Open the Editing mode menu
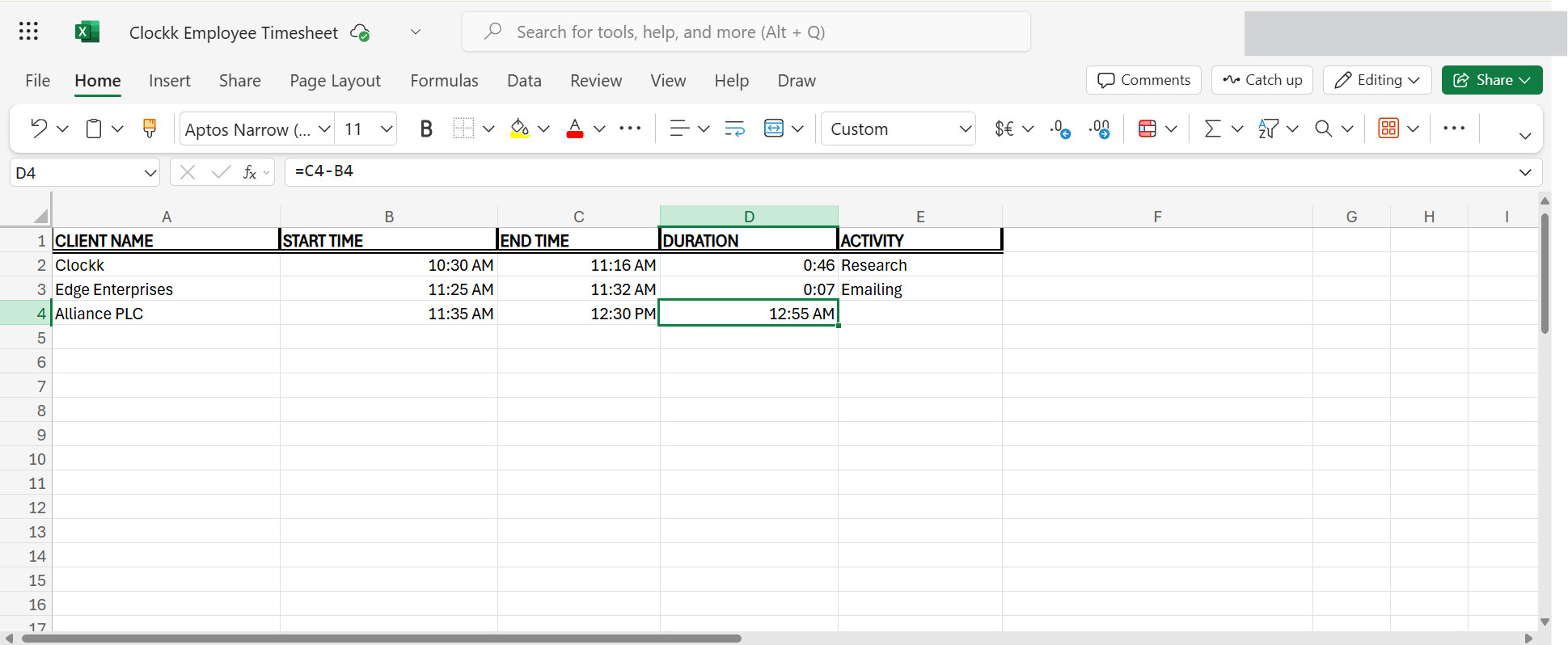The width and height of the screenshot is (1568, 645). coord(1377,80)
